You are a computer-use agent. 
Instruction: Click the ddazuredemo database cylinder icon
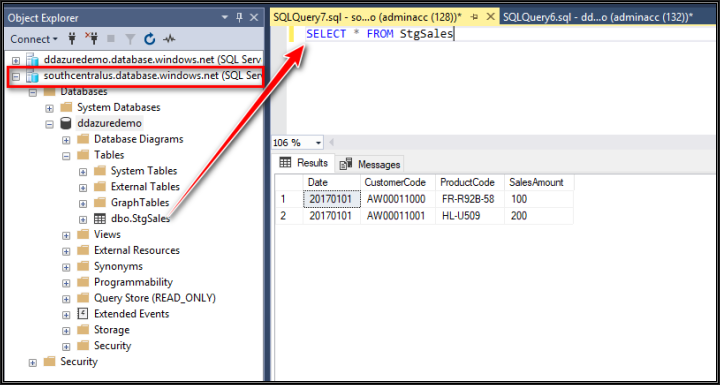point(66,124)
